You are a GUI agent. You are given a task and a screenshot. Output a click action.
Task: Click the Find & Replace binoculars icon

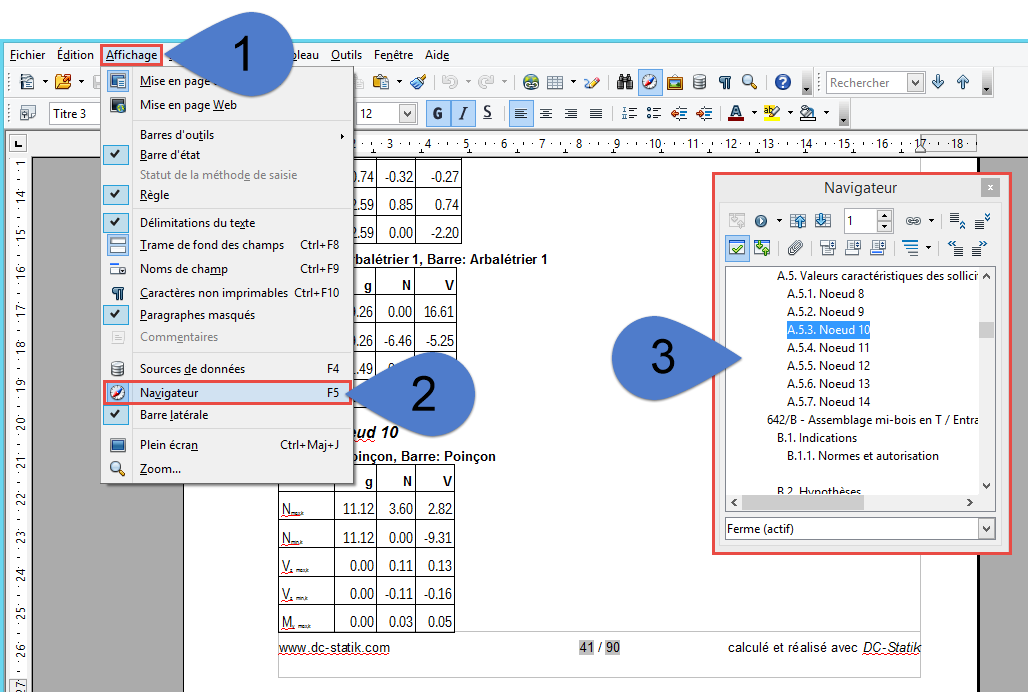tap(625, 82)
